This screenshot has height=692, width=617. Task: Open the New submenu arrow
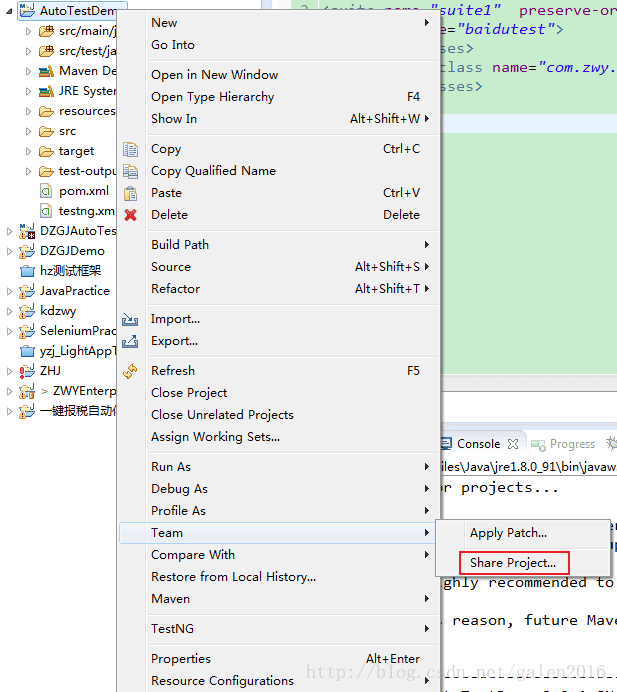tap(426, 23)
